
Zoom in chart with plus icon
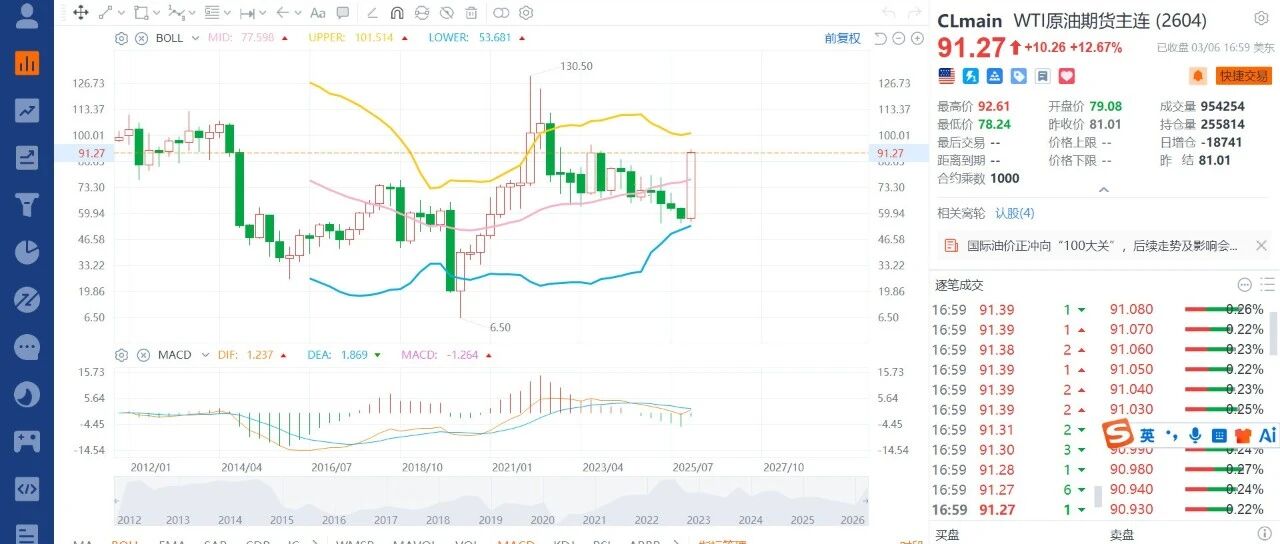[x=917, y=38]
